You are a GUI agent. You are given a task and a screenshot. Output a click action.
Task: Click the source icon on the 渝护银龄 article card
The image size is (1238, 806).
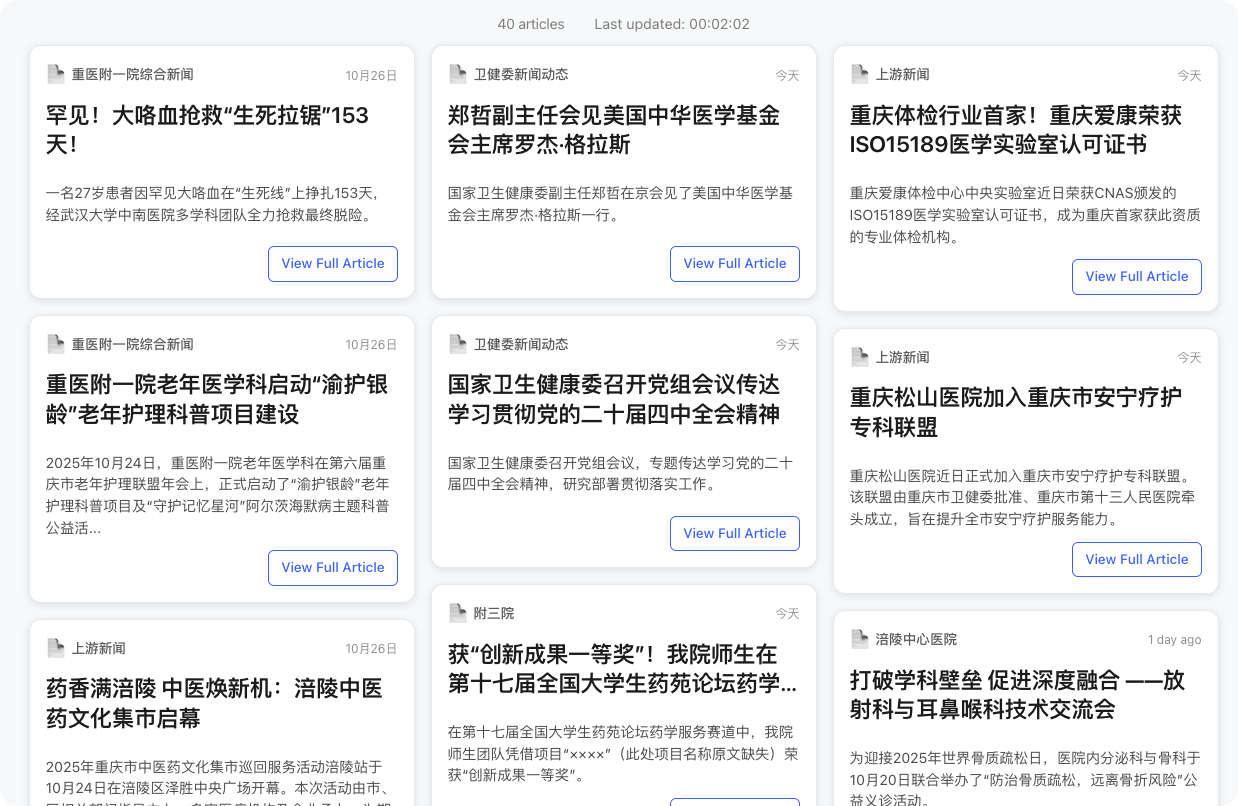(x=55, y=343)
